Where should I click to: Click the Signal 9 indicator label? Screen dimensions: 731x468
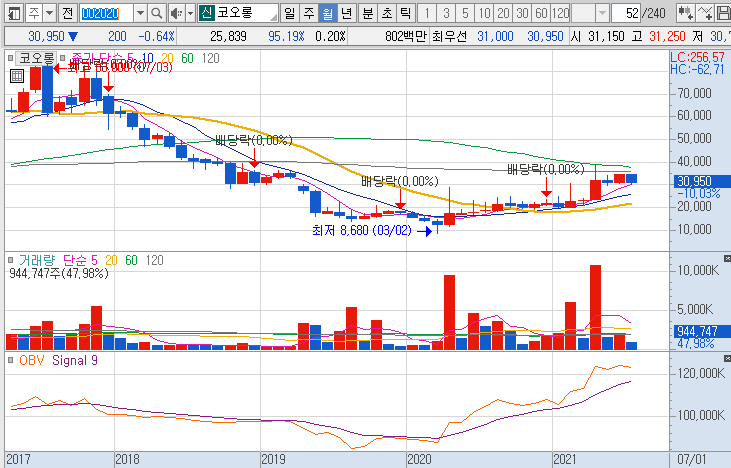tap(75, 360)
